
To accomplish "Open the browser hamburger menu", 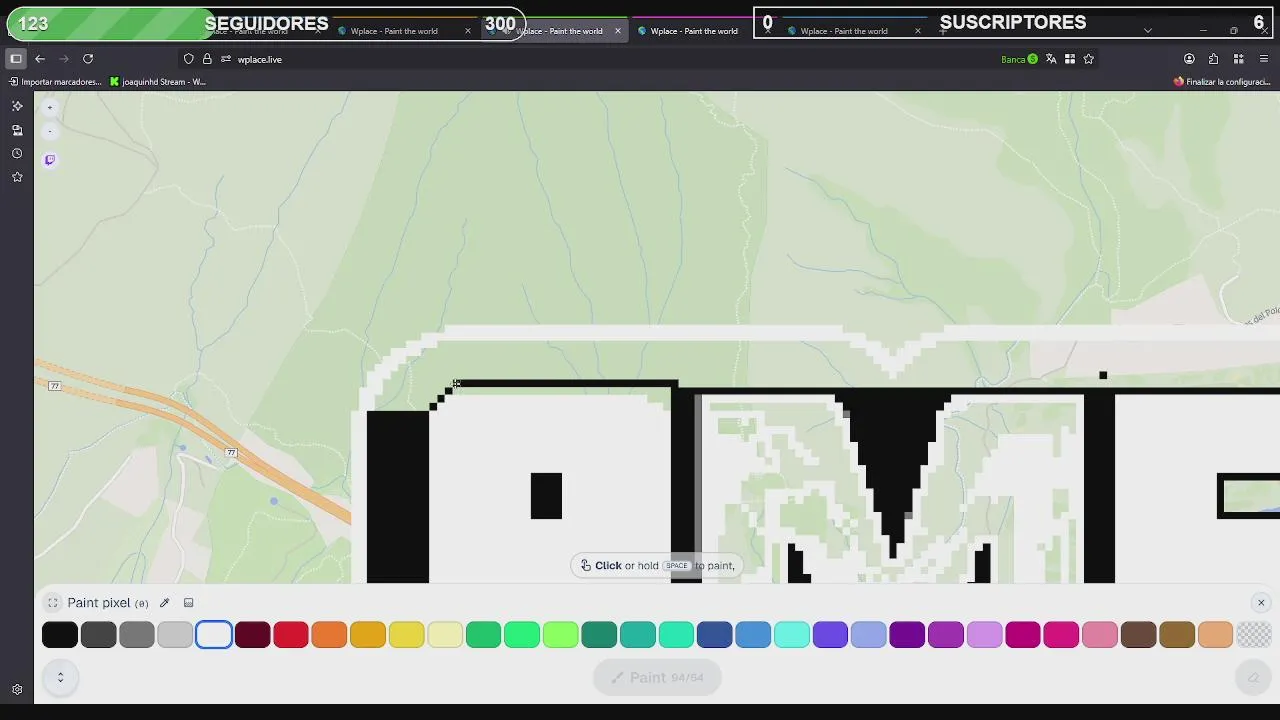I will [1264, 59].
